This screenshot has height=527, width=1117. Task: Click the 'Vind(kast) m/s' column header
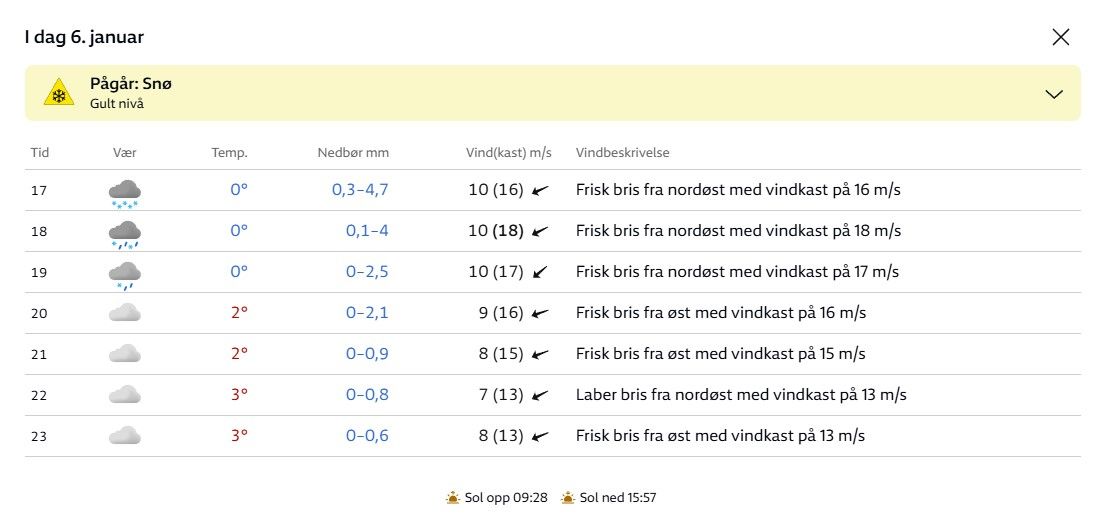(509, 152)
